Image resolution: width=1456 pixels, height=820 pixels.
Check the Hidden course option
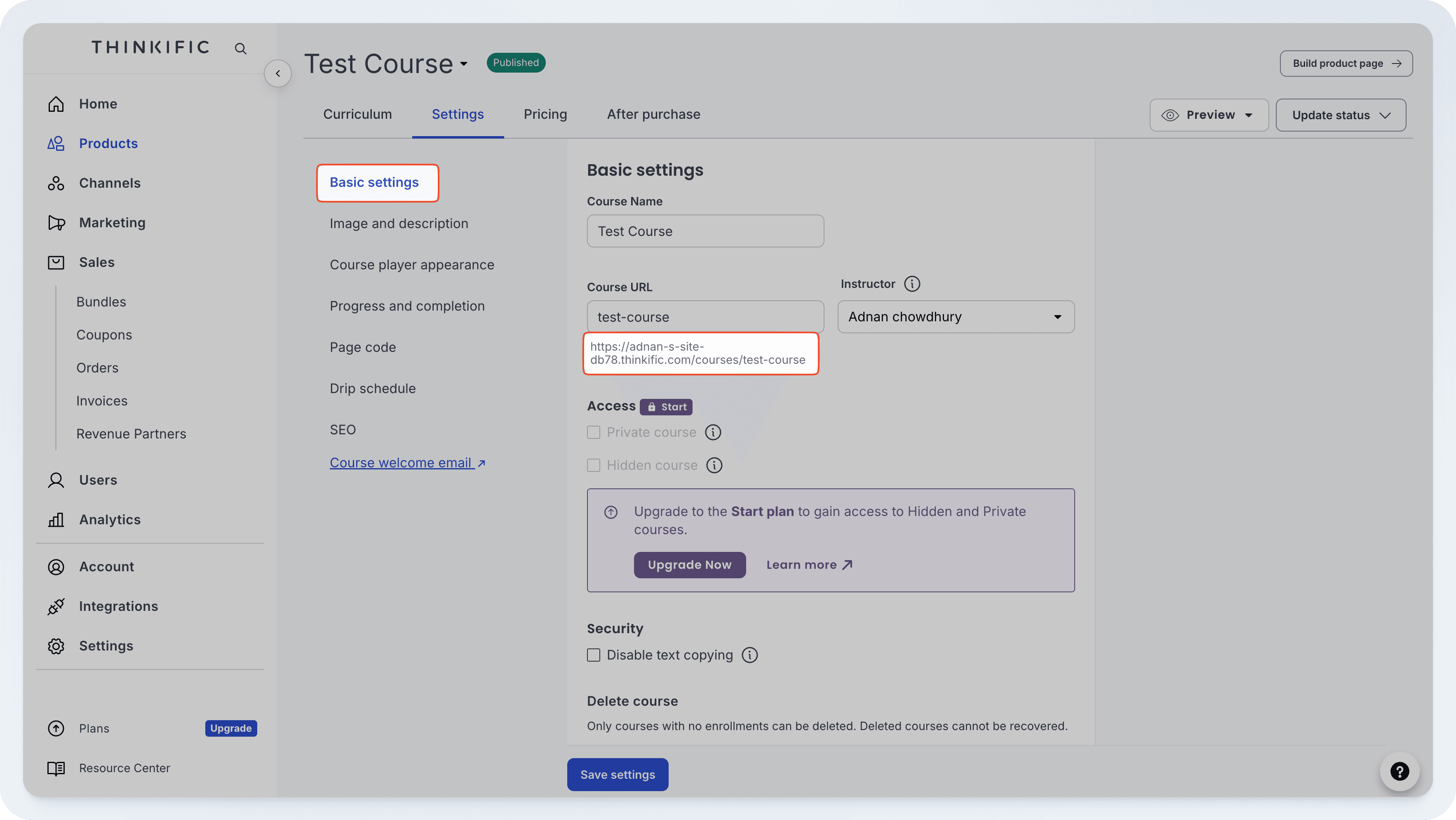(594, 465)
